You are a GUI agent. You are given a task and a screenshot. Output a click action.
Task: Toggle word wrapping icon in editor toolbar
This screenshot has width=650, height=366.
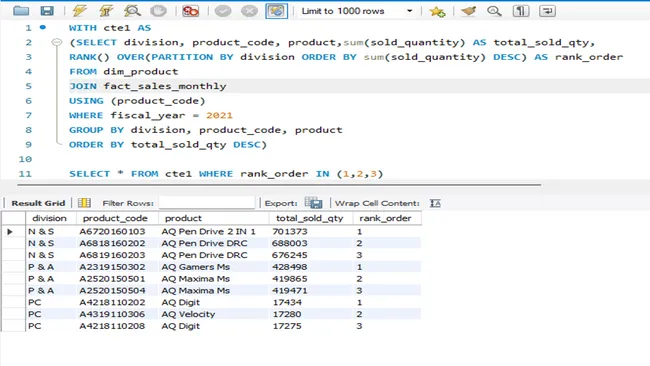coord(547,11)
